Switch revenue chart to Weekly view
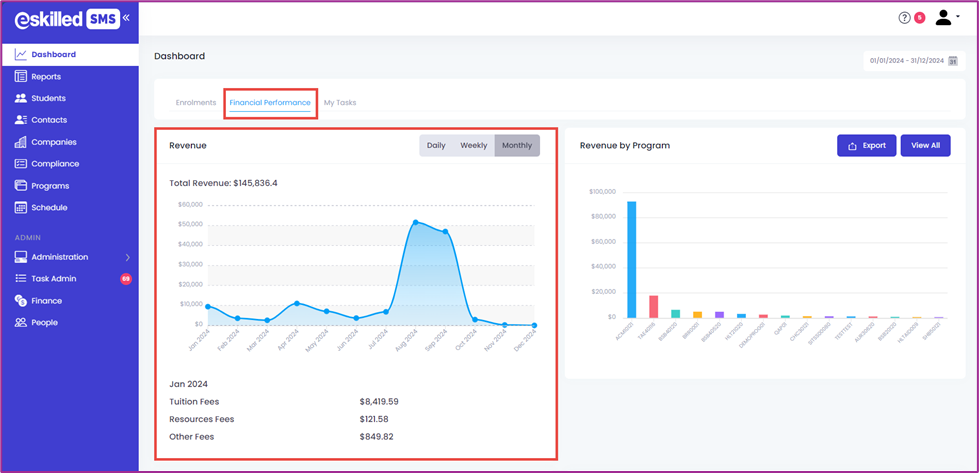The width and height of the screenshot is (979, 473). coord(474,145)
